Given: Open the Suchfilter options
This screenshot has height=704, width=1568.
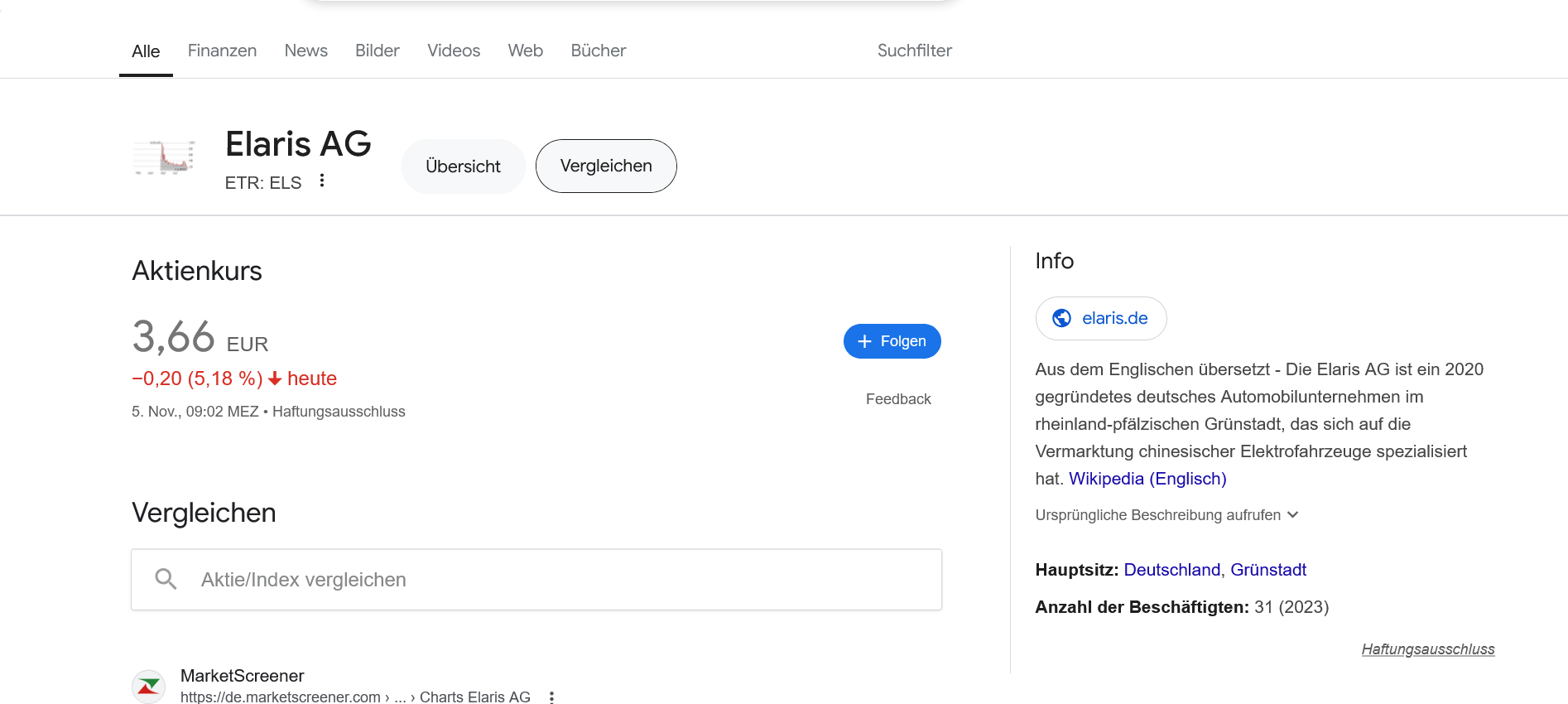Looking at the screenshot, I should tap(914, 51).
